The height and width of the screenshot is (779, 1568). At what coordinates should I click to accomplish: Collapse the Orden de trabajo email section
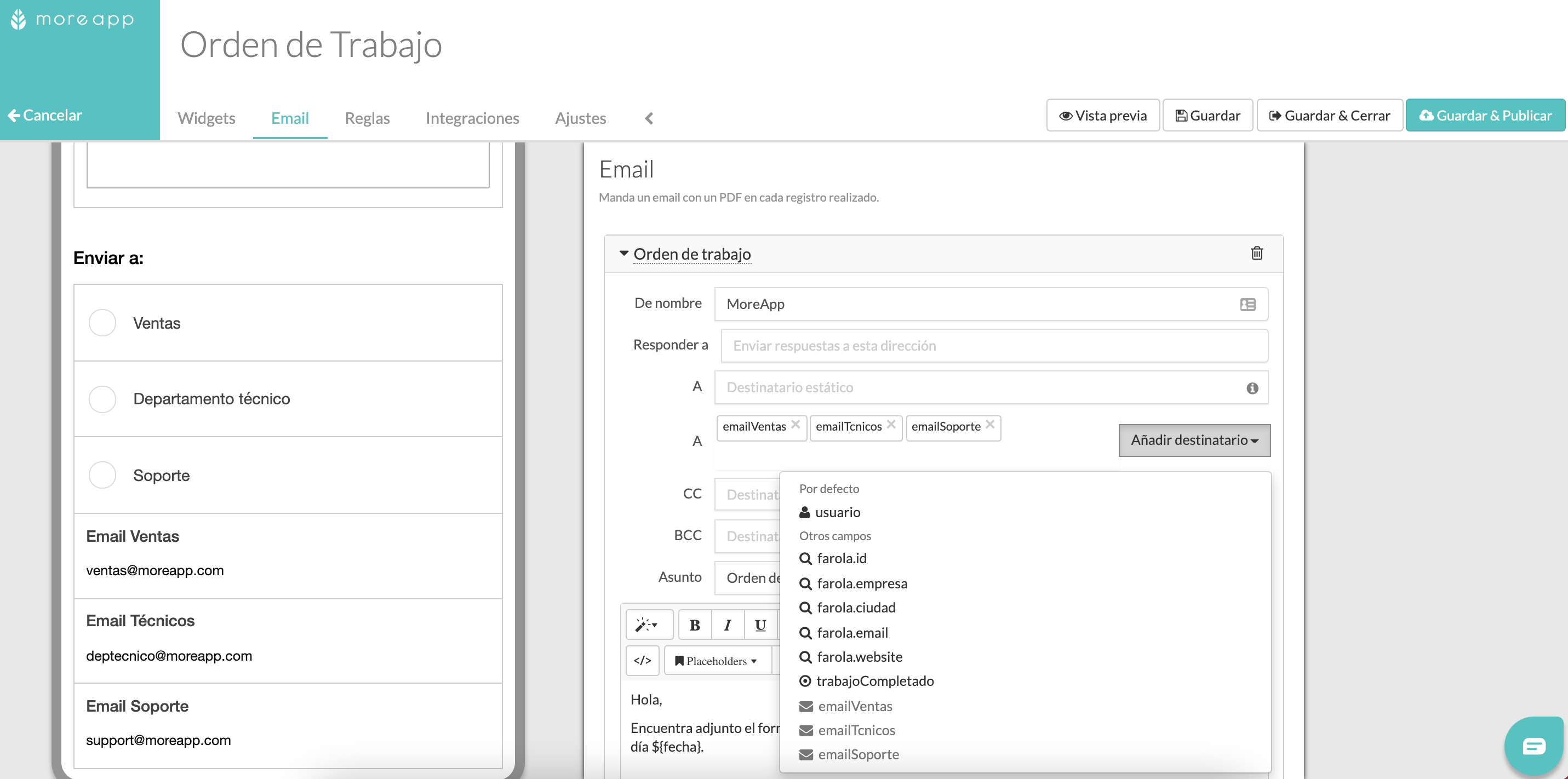tap(623, 253)
